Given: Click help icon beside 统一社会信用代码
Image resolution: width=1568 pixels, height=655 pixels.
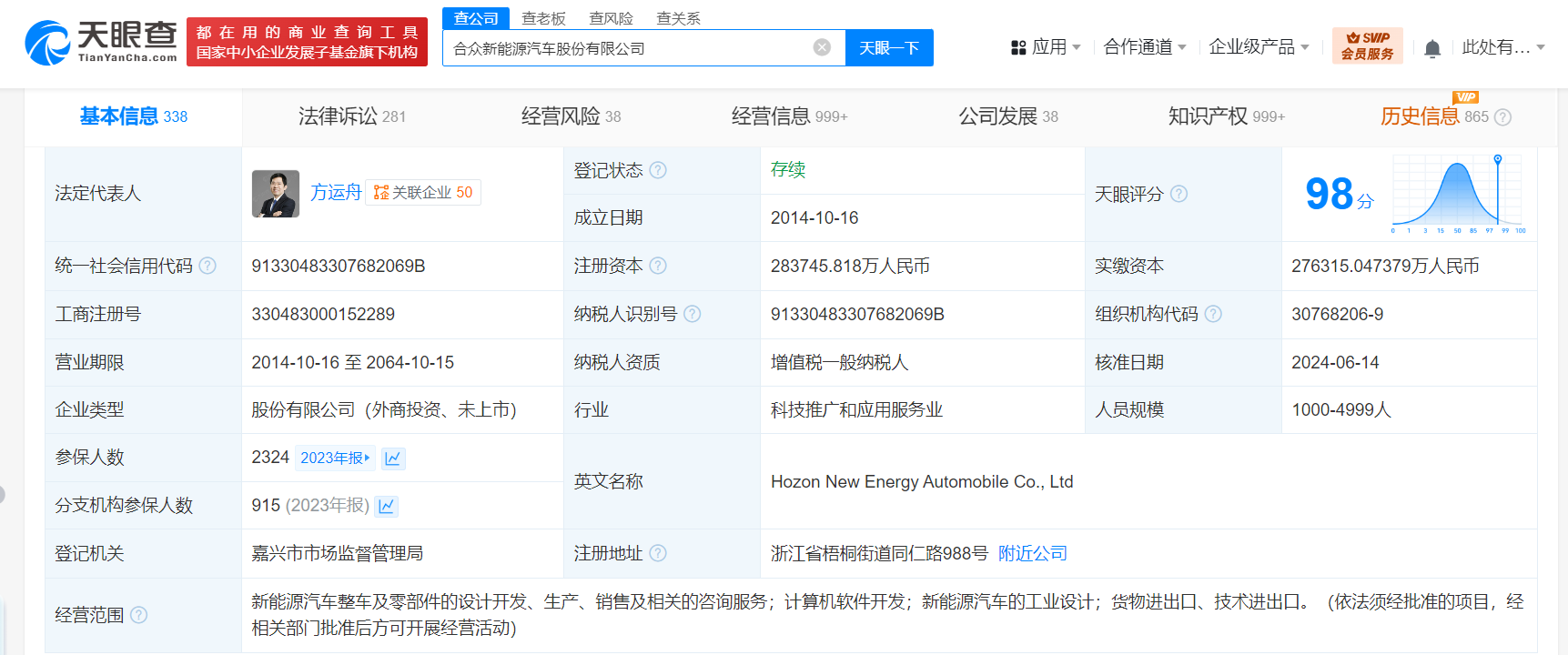Looking at the screenshot, I should pos(207,266).
